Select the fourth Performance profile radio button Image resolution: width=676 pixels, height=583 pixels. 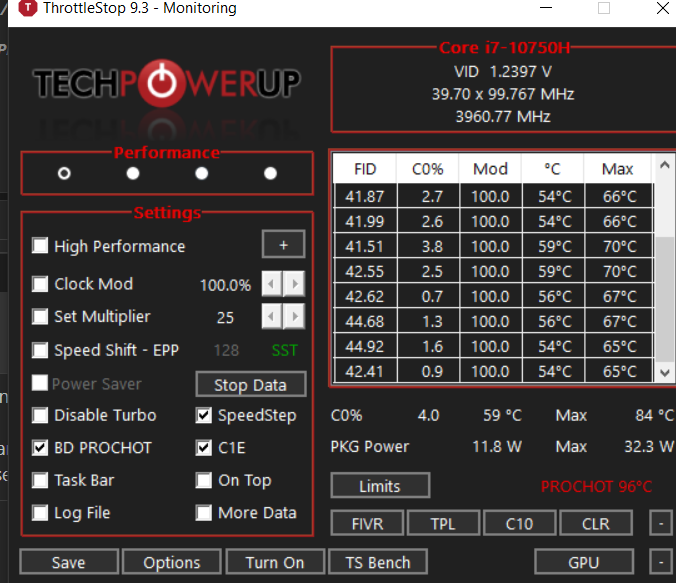point(270,173)
